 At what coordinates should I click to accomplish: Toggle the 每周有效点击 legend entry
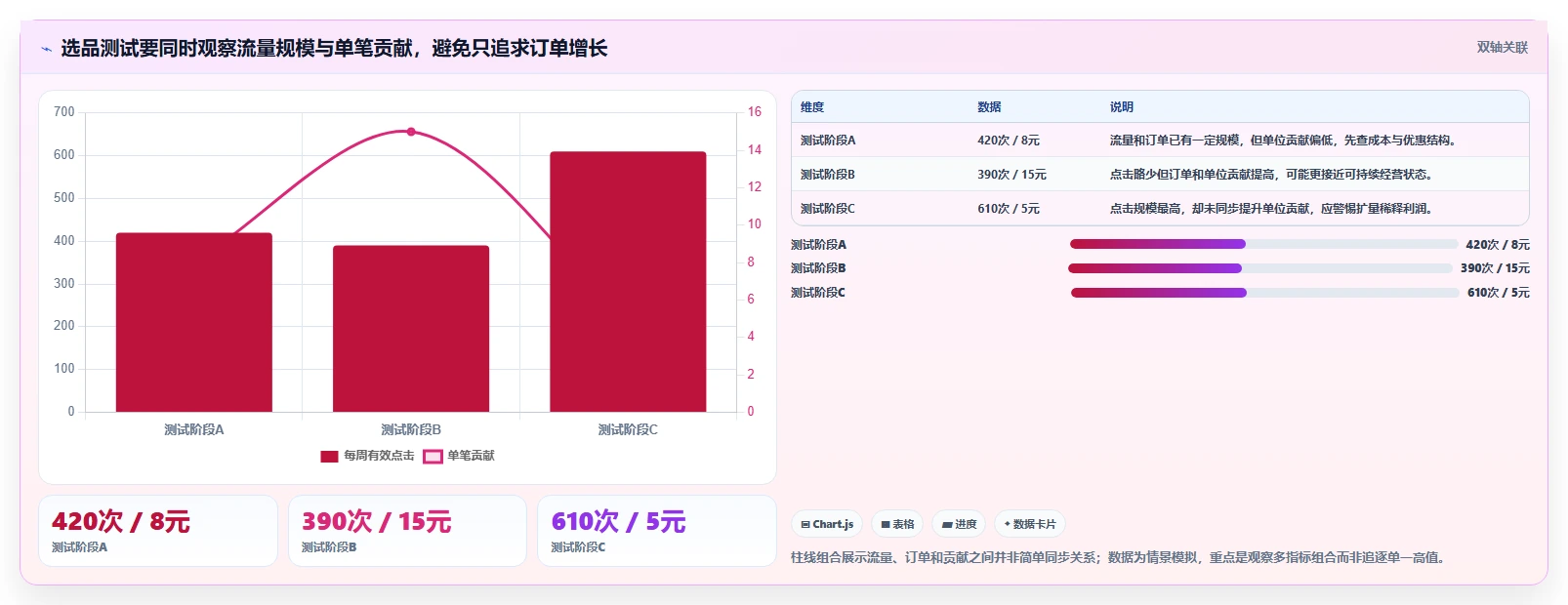click(x=367, y=456)
